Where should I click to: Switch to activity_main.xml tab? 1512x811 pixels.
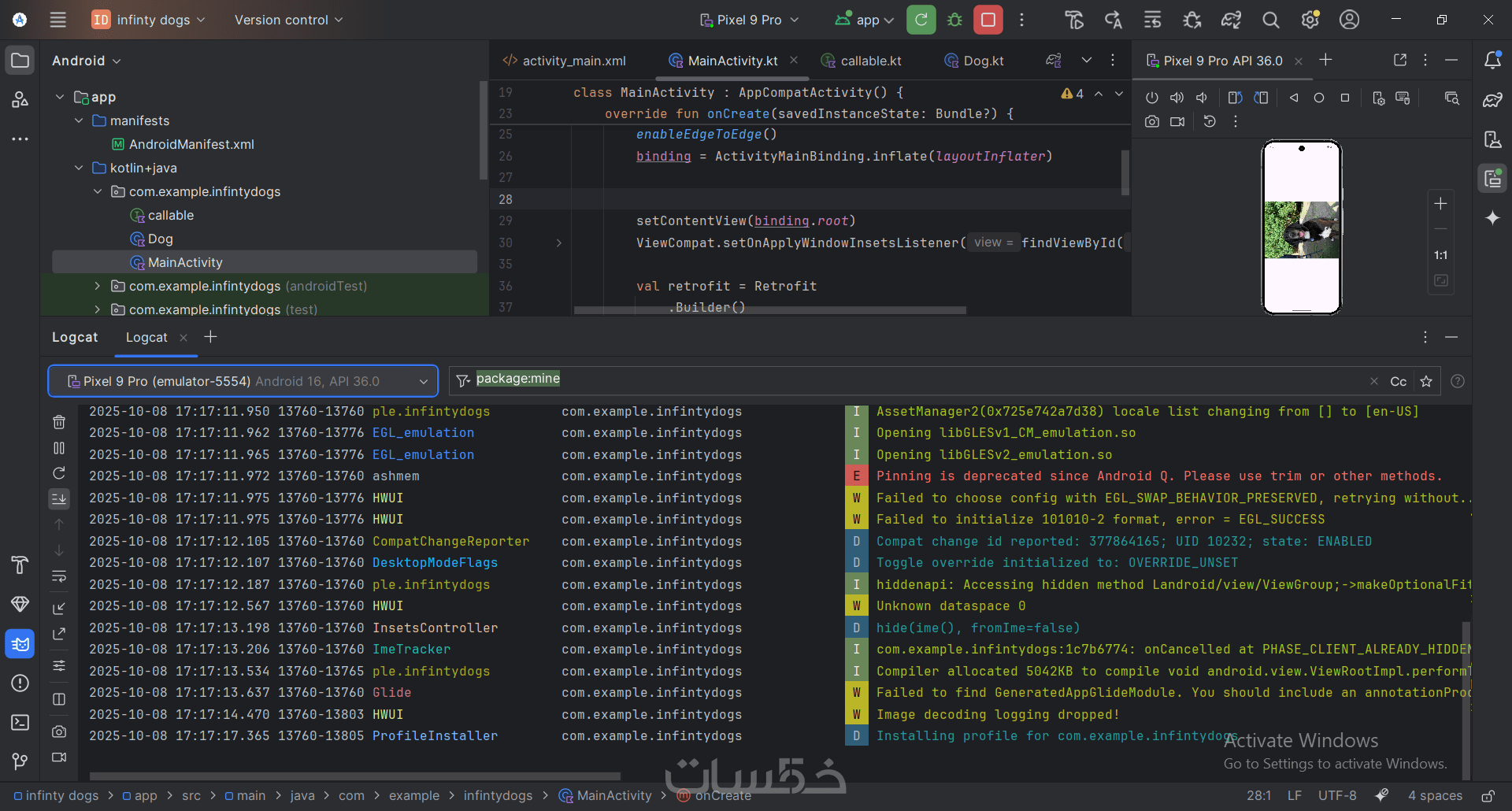[565, 61]
